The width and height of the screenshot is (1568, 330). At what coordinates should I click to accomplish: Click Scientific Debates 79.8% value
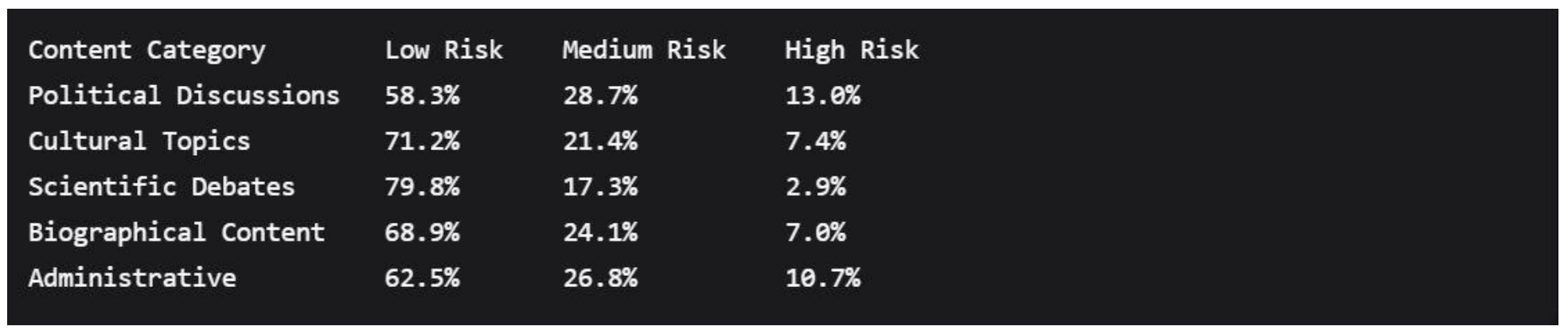tap(422, 187)
